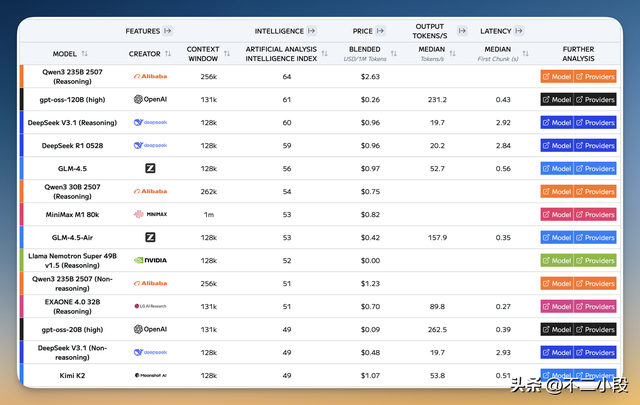Collapse the Price column group
640x405 pixels.
coord(380,31)
